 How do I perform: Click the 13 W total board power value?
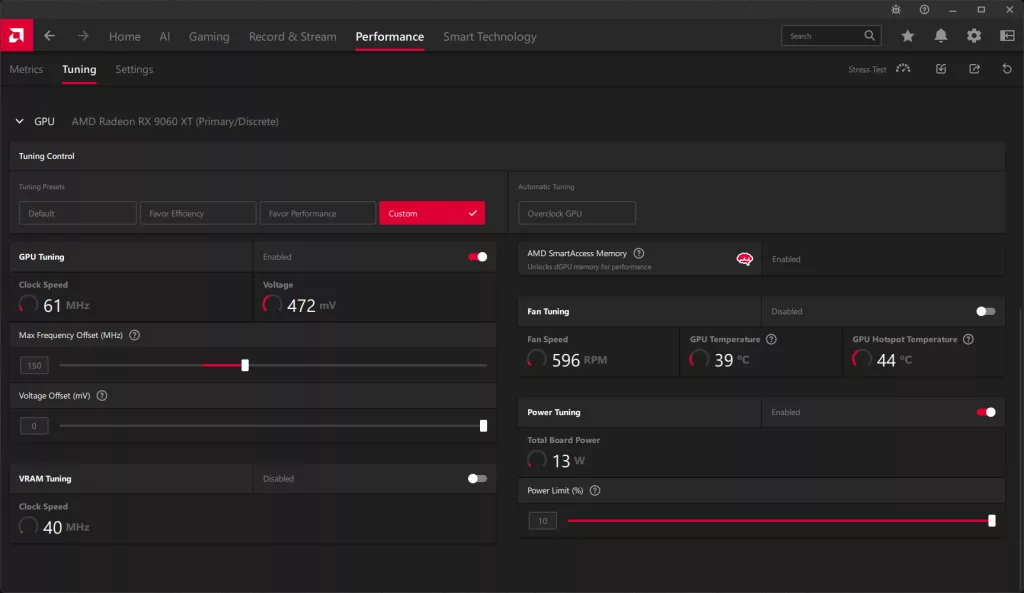tap(568, 460)
